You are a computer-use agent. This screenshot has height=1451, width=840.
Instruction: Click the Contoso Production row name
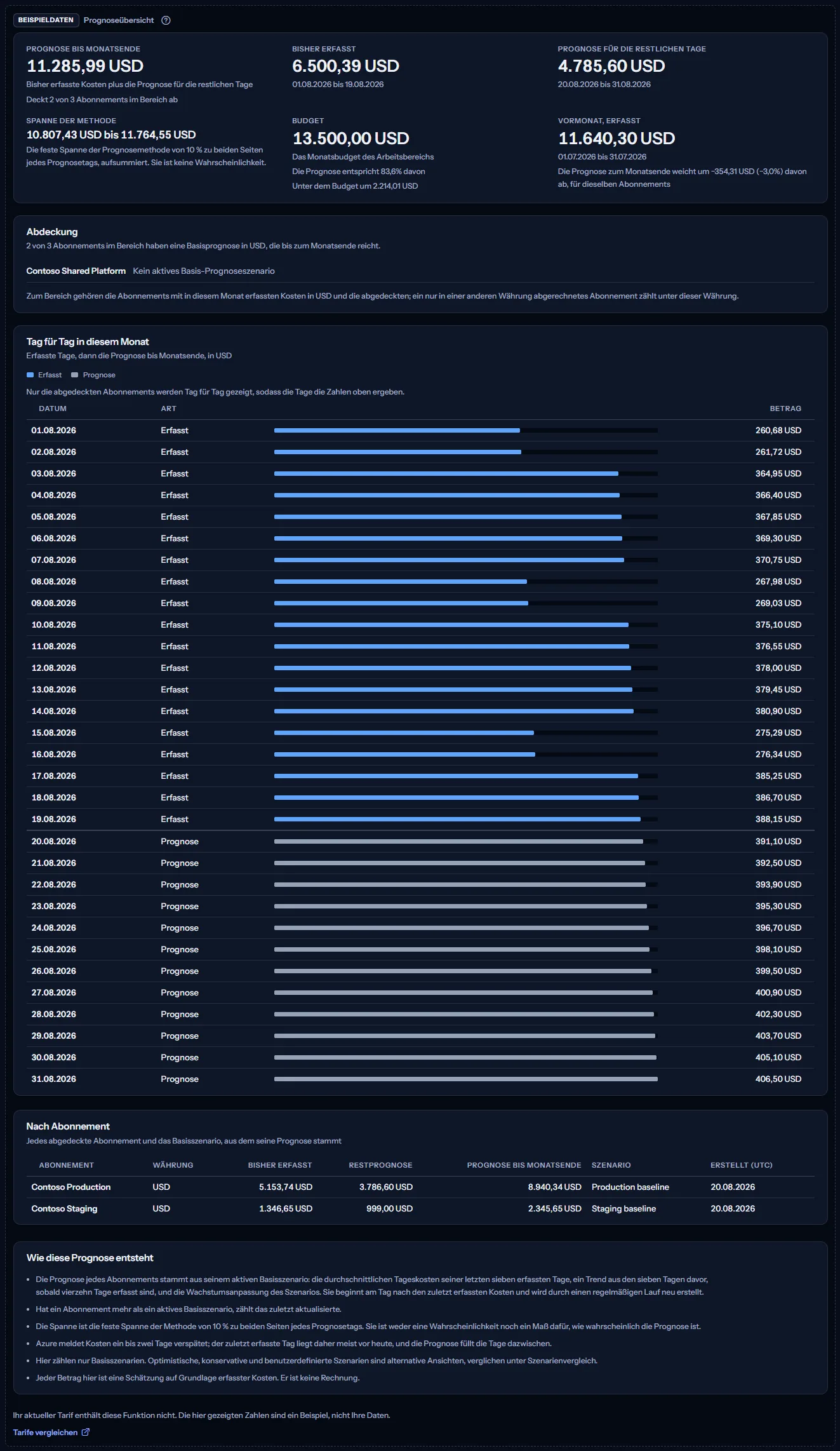point(71,1187)
